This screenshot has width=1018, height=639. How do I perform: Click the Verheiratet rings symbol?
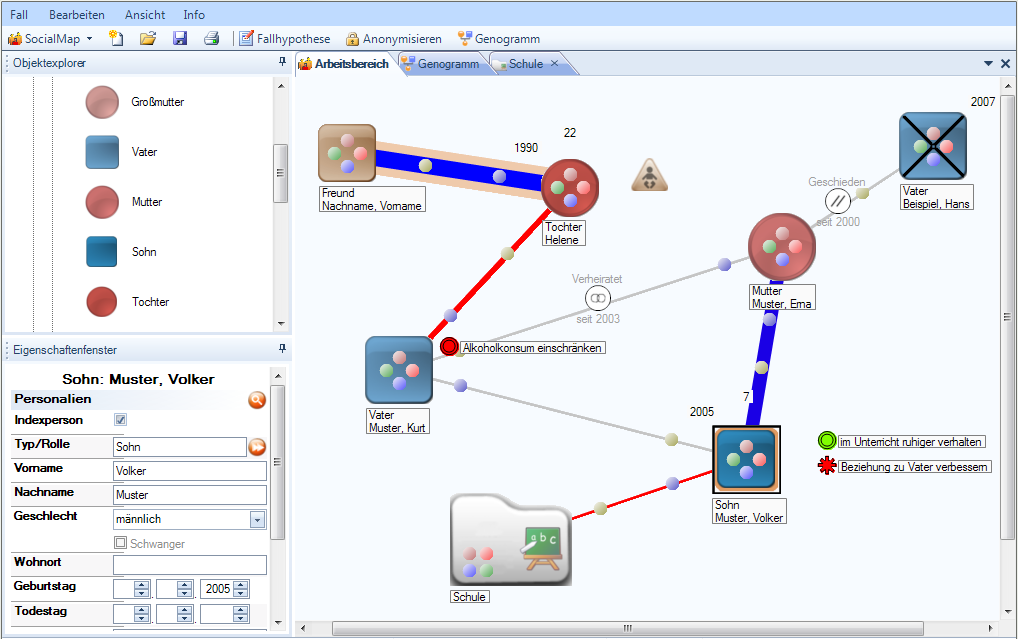[x=597, y=299]
